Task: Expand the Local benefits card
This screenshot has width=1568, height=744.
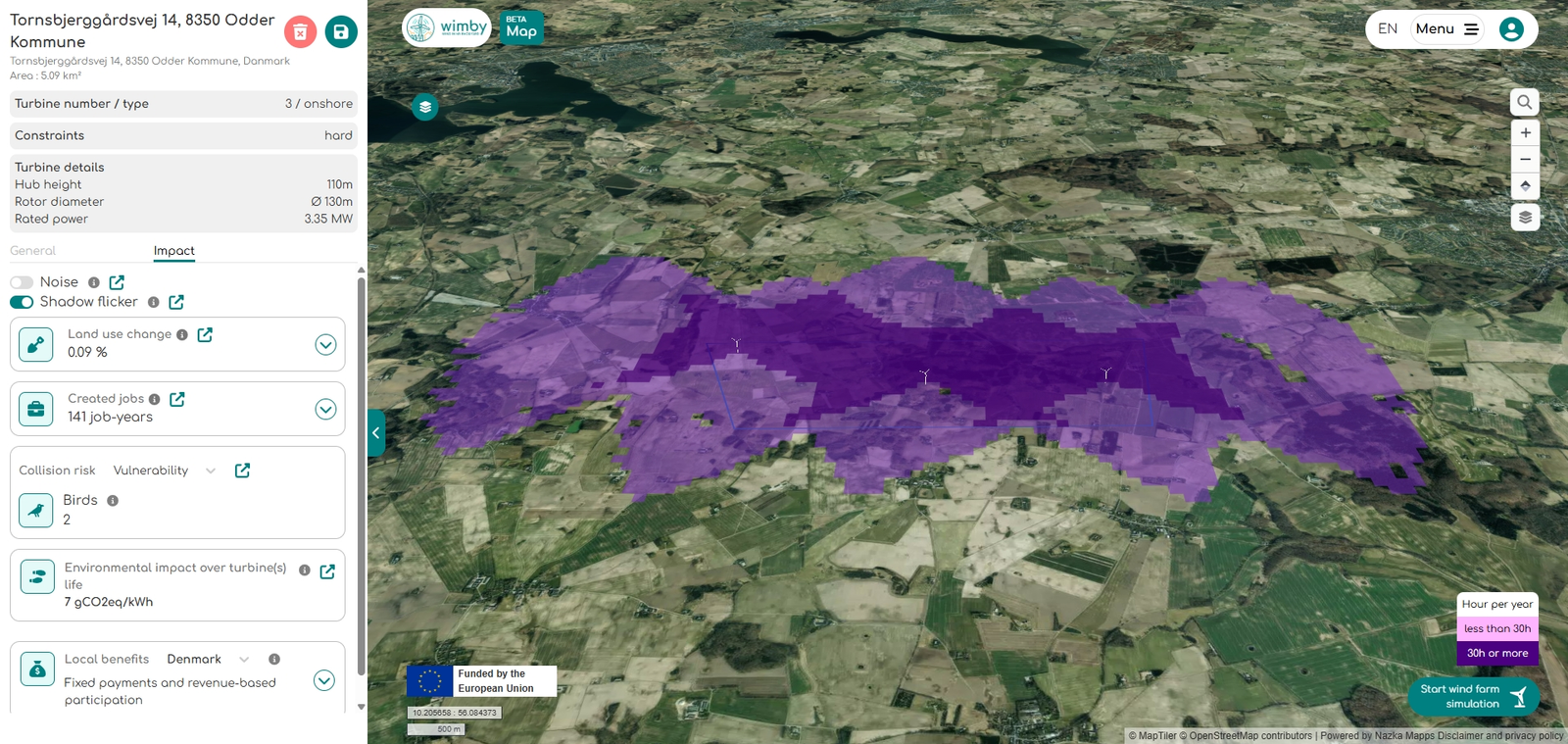Action: coord(324,680)
